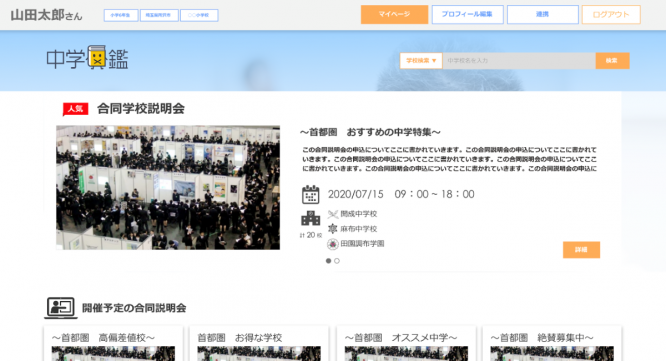Image resolution: width=666 pixels, height=361 pixels.
Task: Click the 開成中学校 school name
Action: coord(359,214)
